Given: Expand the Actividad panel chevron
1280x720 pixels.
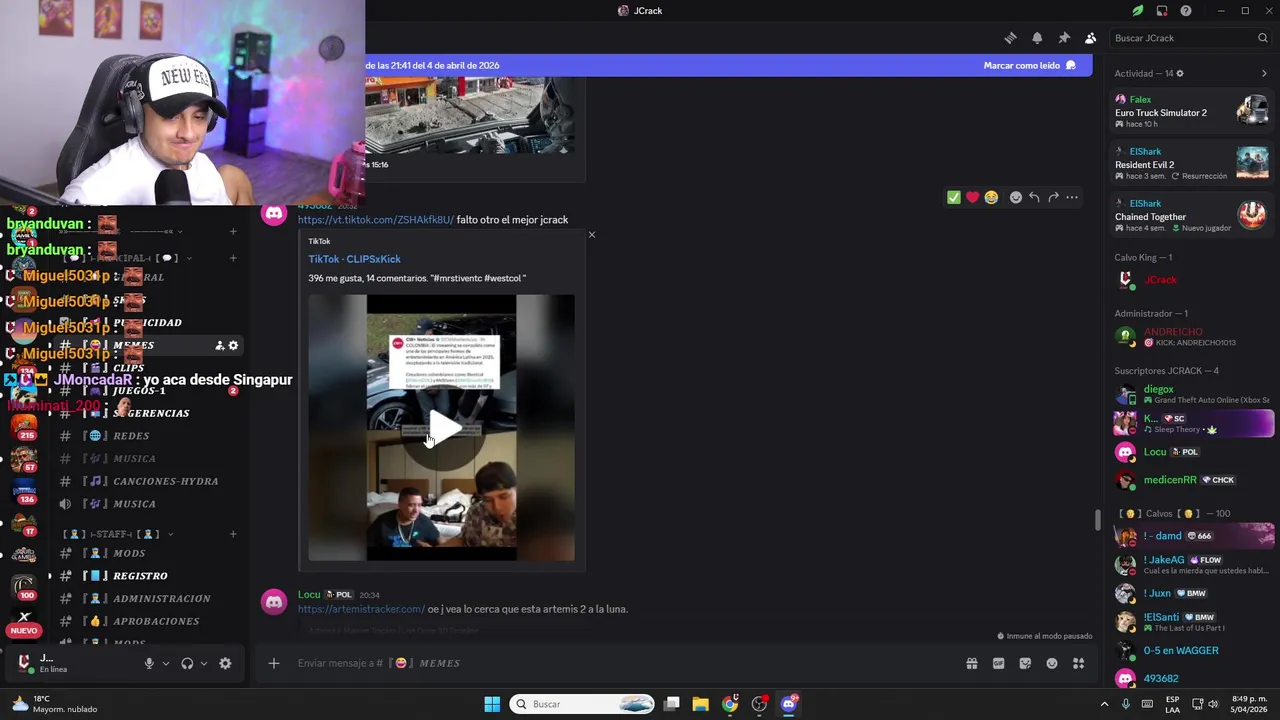Looking at the screenshot, I should [x=1264, y=73].
